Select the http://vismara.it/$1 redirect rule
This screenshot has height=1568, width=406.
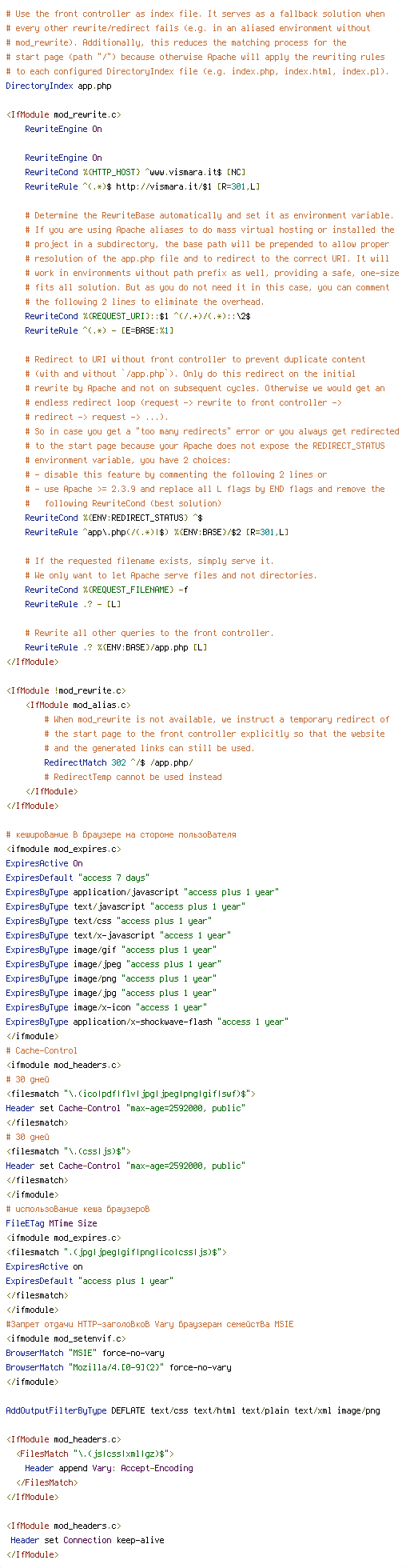point(142,186)
